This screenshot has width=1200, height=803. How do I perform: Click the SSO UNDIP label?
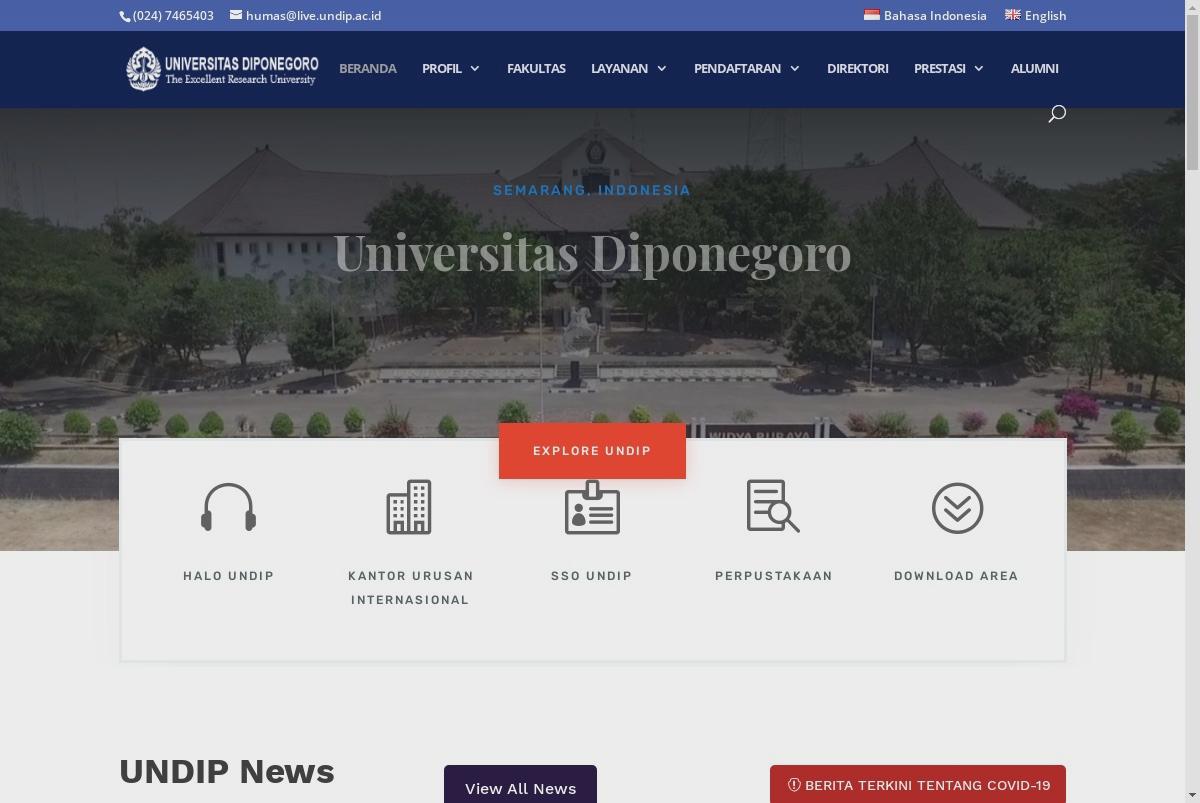(592, 576)
